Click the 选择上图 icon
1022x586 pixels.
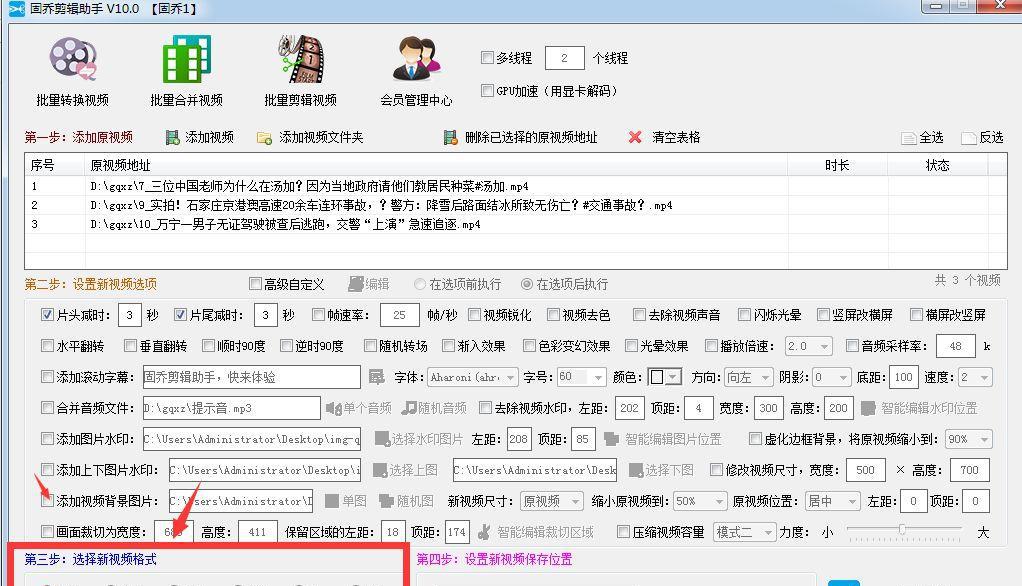380,470
